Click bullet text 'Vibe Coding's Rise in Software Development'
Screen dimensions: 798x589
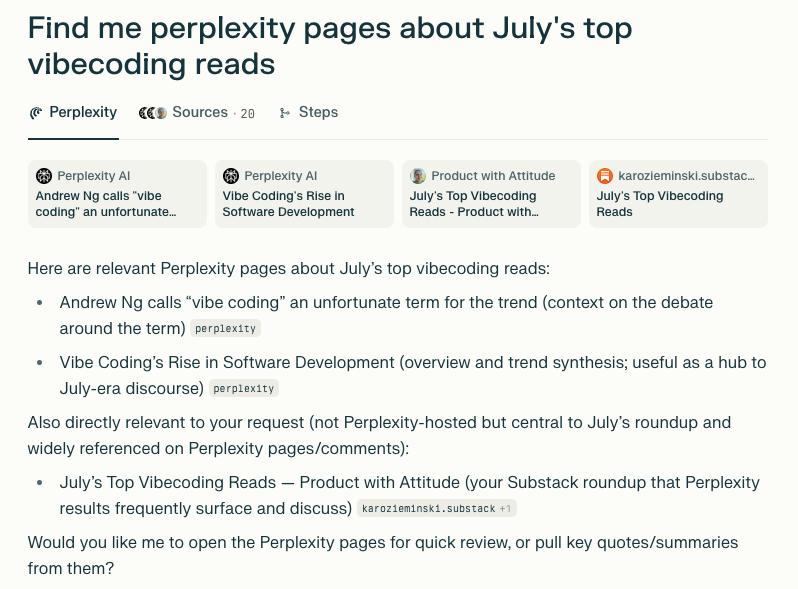click(413, 376)
